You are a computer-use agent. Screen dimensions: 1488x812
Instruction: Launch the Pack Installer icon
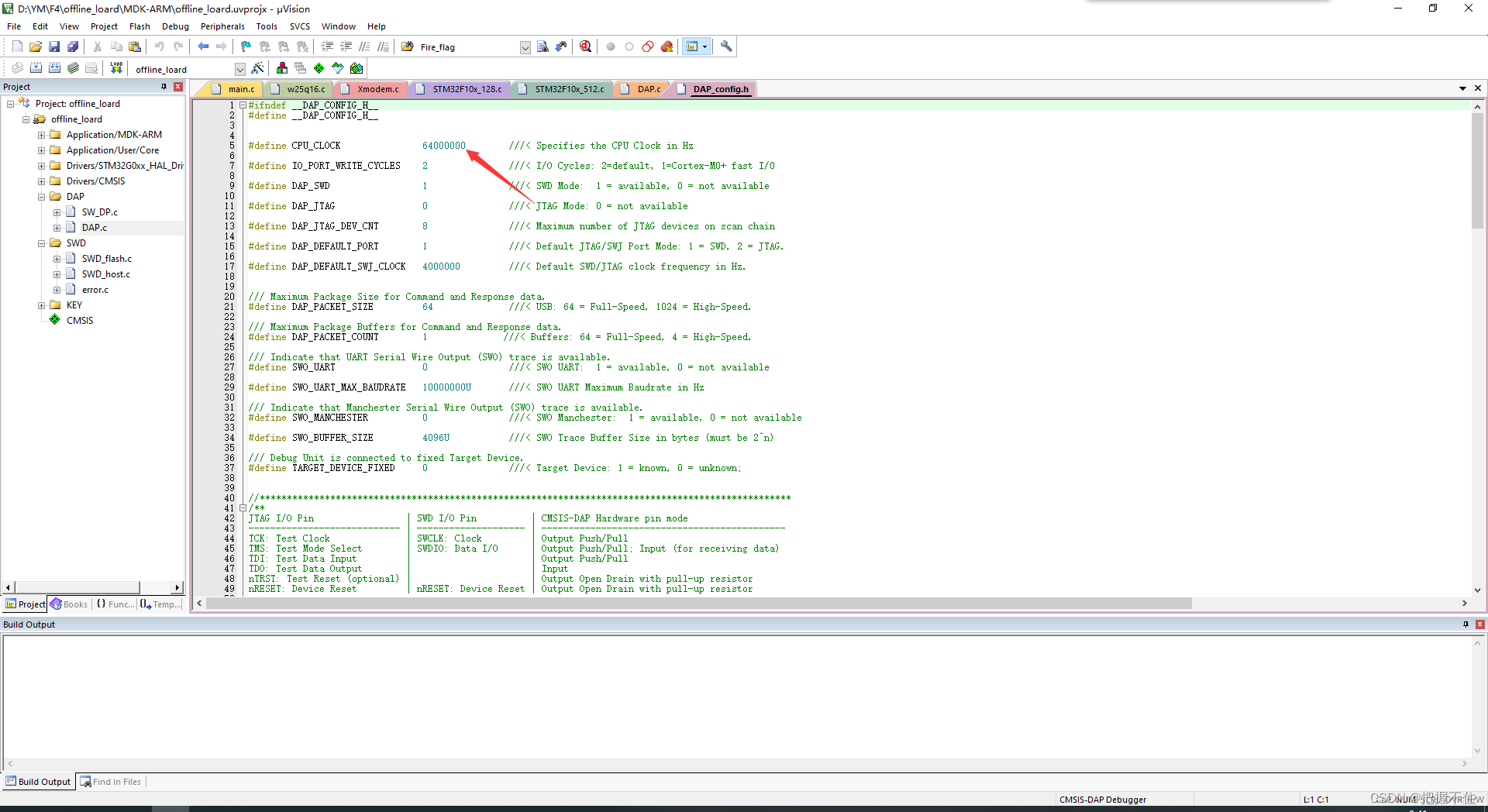[x=356, y=68]
